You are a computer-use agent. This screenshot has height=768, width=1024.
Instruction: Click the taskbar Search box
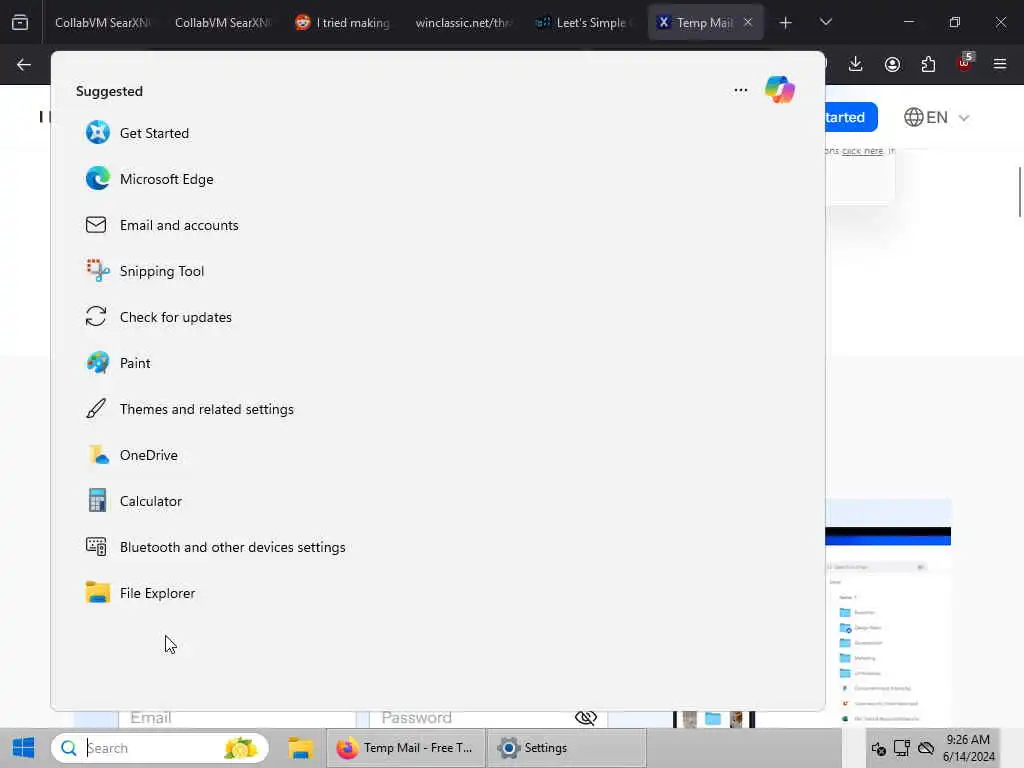pos(160,748)
